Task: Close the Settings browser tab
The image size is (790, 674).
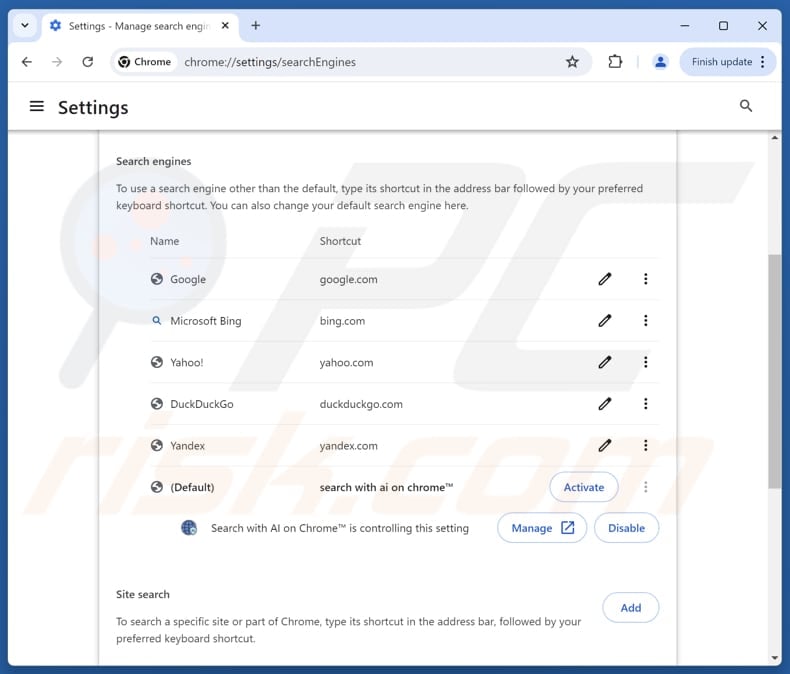Action: click(225, 25)
